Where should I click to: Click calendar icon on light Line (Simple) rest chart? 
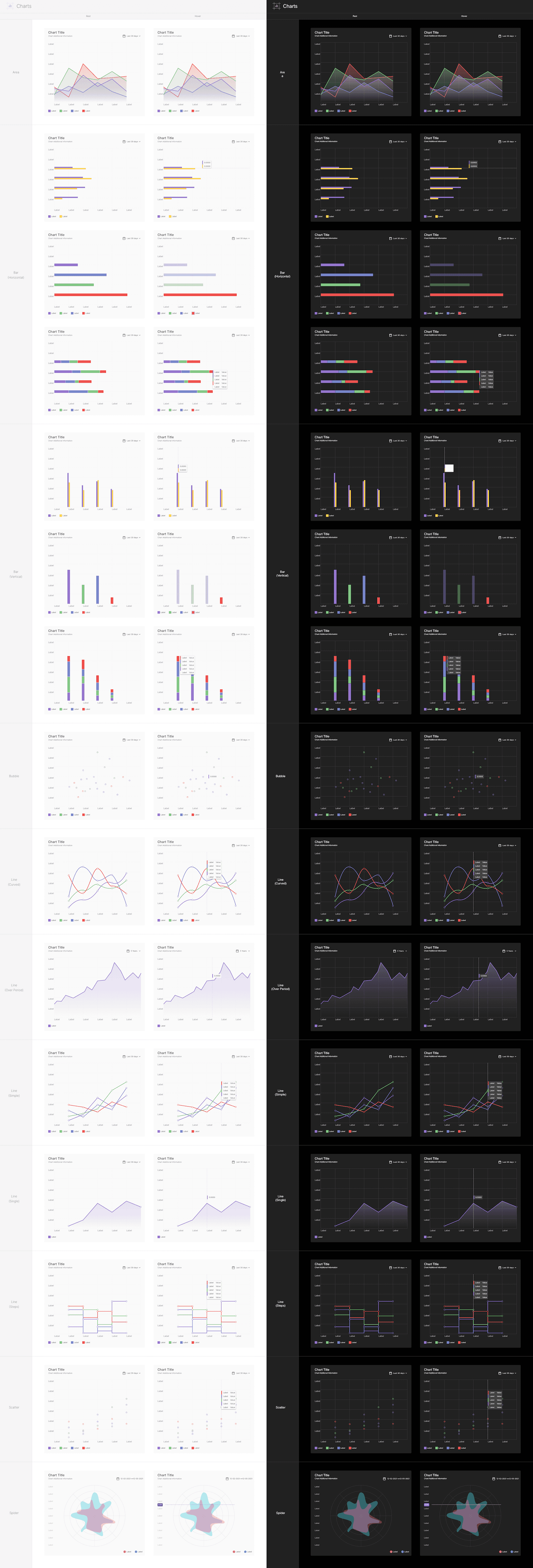point(124,1056)
